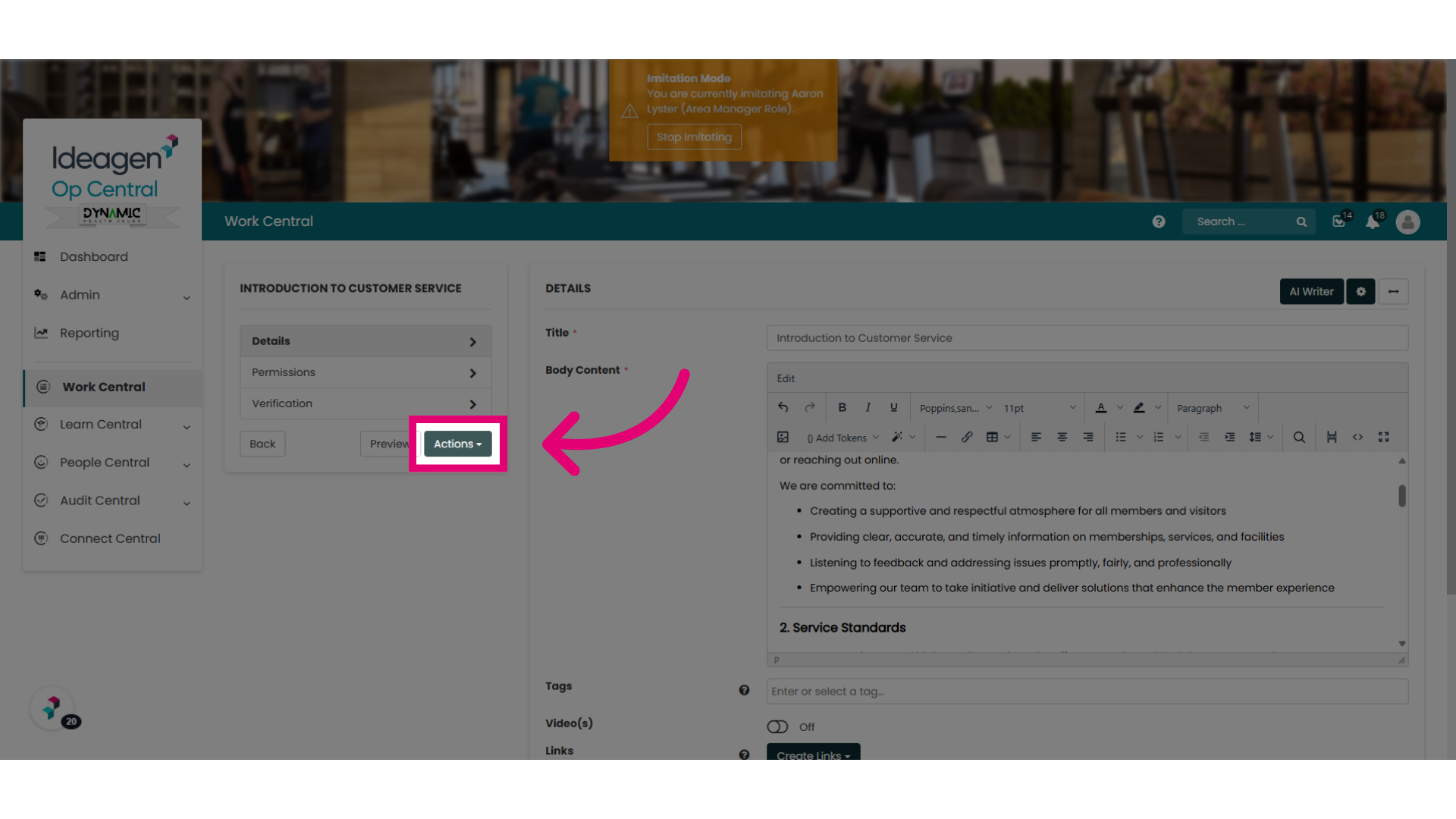Viewport: 1456px width, 819px height.
Task: Click the magic wand formatting icon
Action: click(x=897, y=437)
